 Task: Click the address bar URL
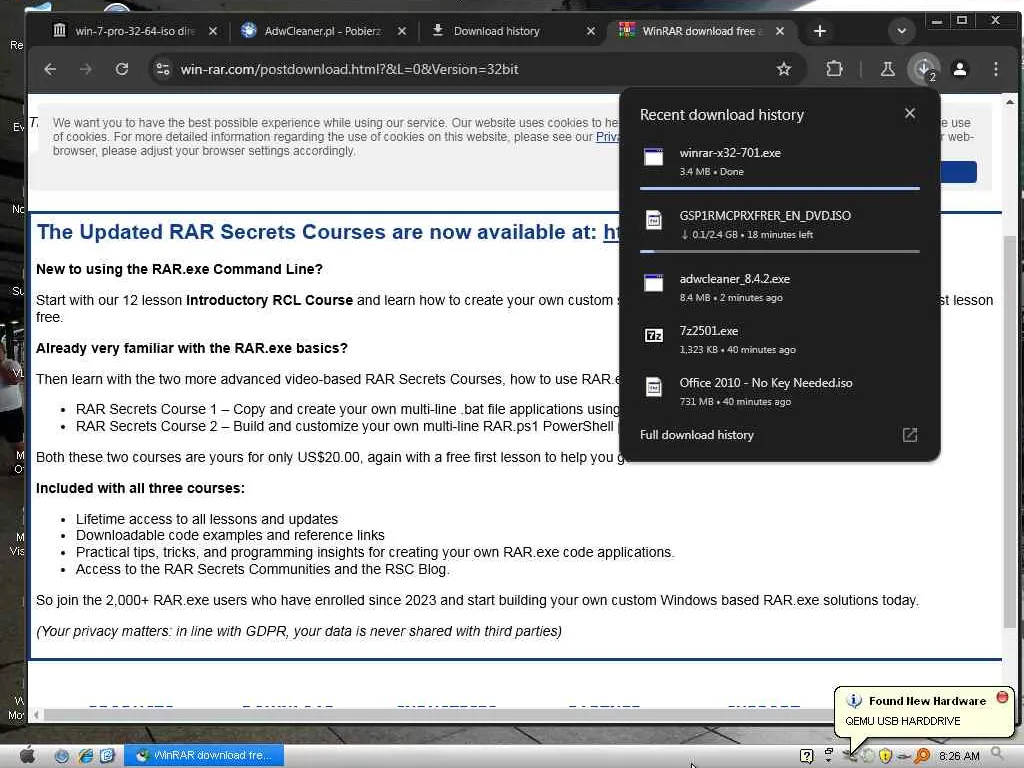tap(349, 69)
